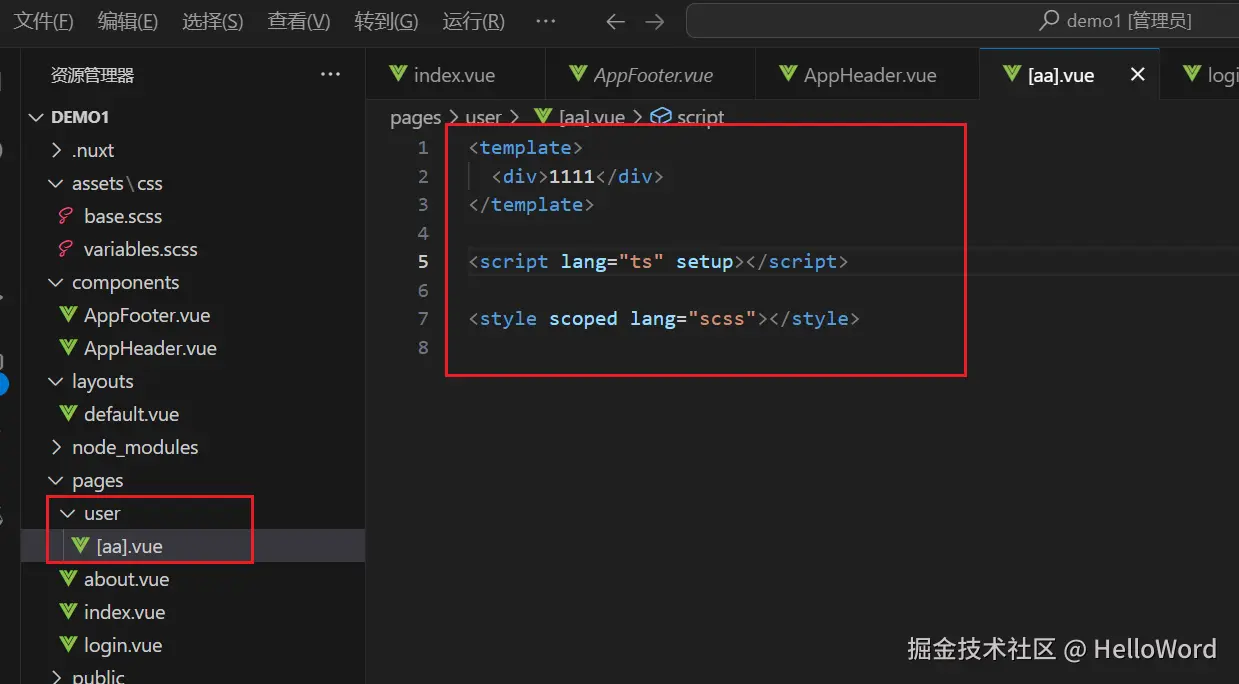
Task: Click the 1111 text inside the div
Action: pyautogui.click(x=572, y=176)
